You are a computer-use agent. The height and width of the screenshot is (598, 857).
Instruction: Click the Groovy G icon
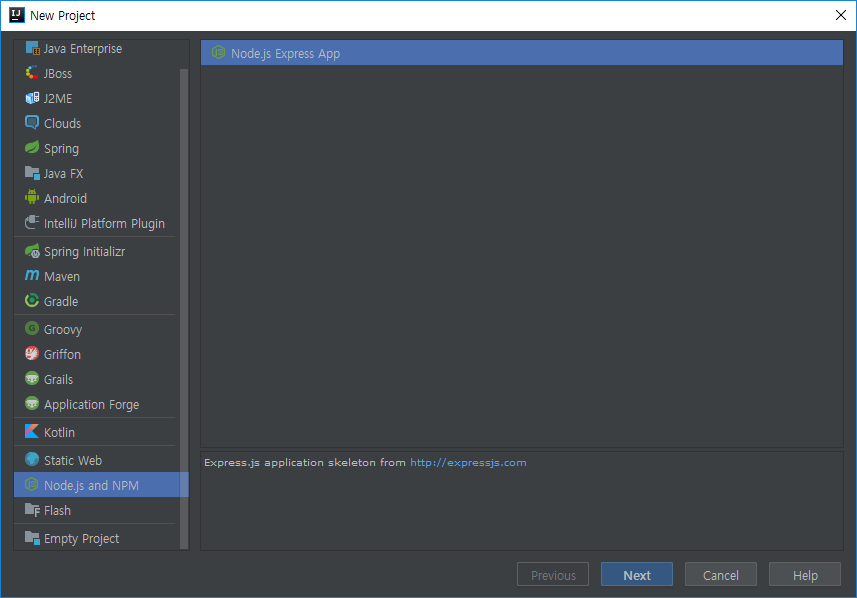click(x=32, y=329)
